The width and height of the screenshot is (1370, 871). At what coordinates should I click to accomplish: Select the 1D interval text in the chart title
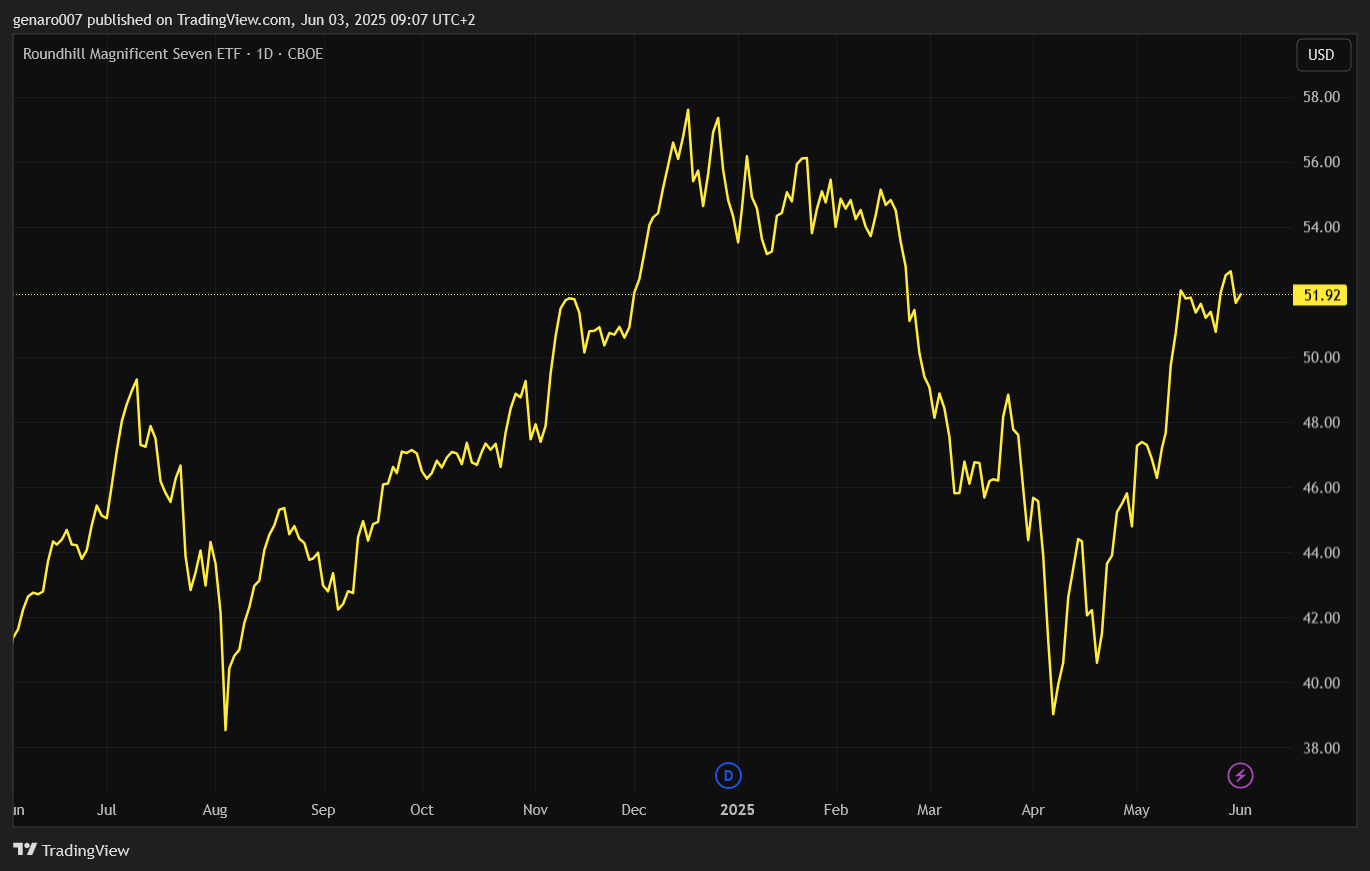coord(265,54)
